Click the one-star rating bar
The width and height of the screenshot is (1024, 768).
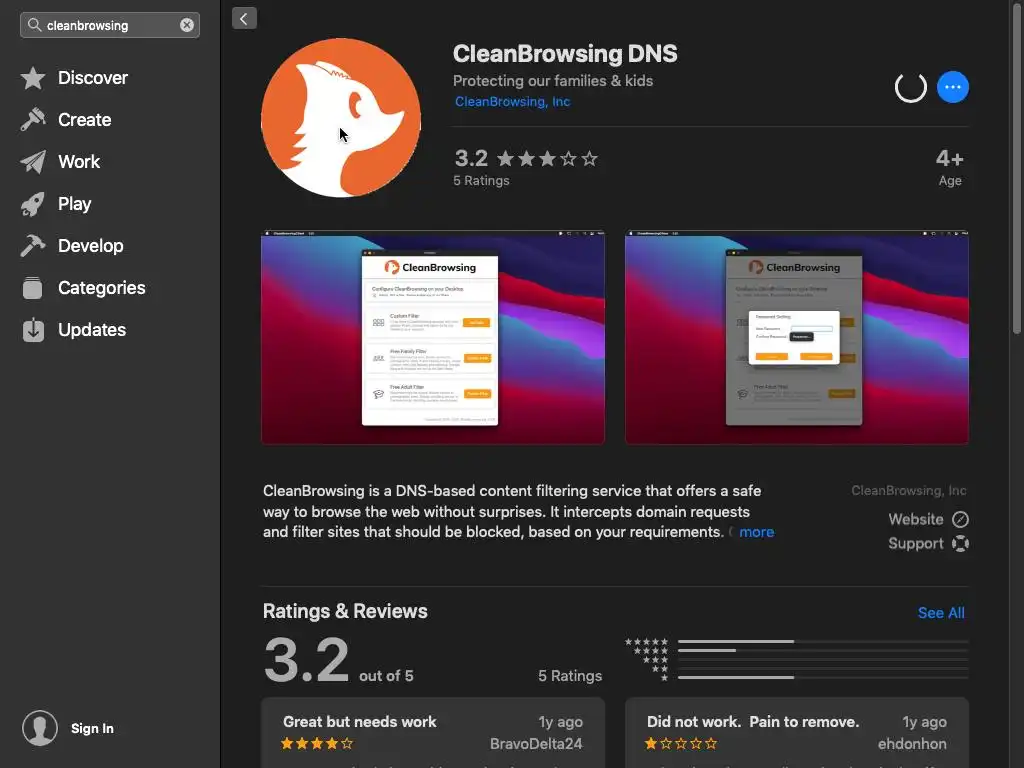click(823, 678)
